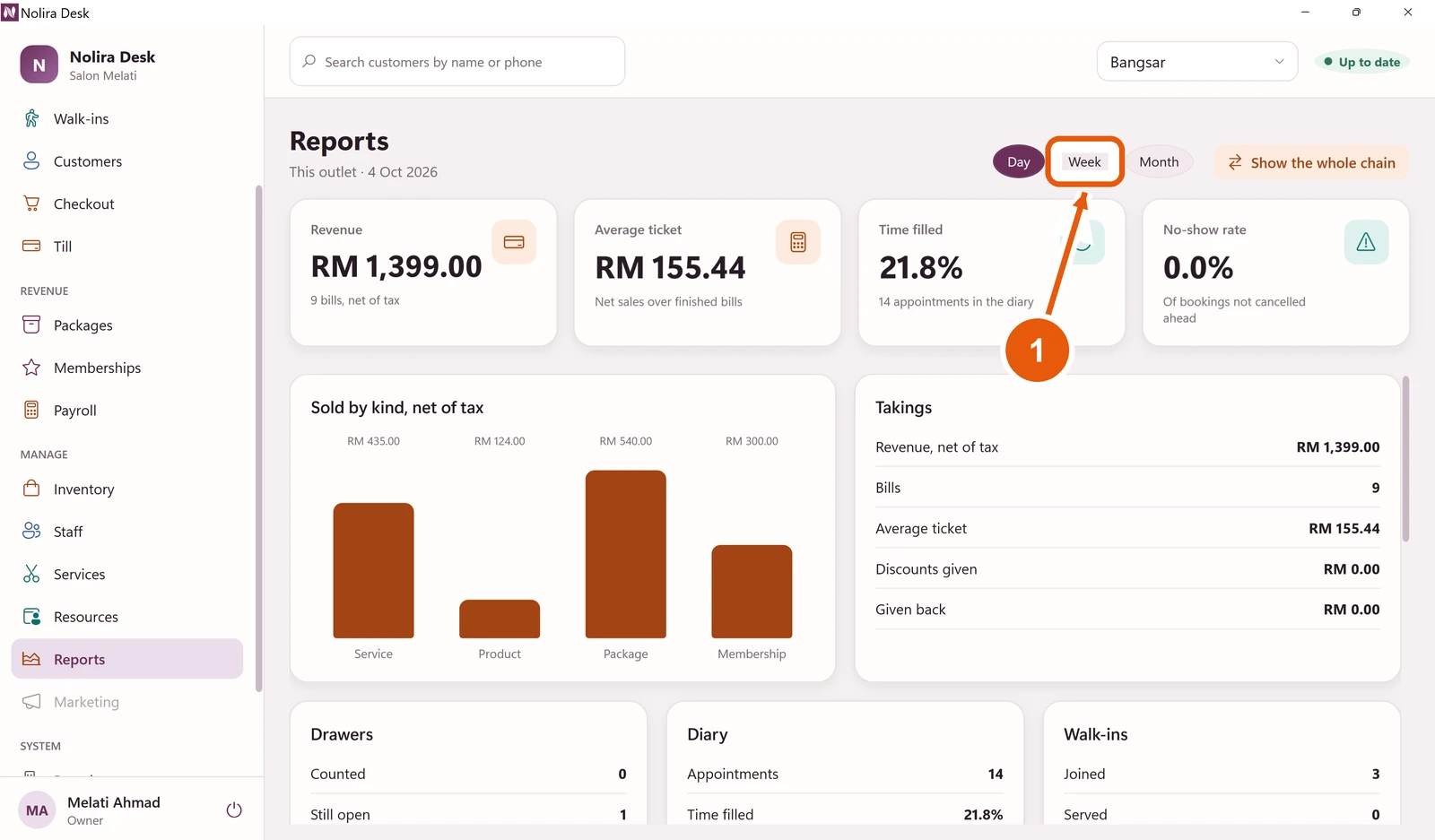Open the Walk-ins sidebar icon

pyautogui.click(x=31, y=118)
